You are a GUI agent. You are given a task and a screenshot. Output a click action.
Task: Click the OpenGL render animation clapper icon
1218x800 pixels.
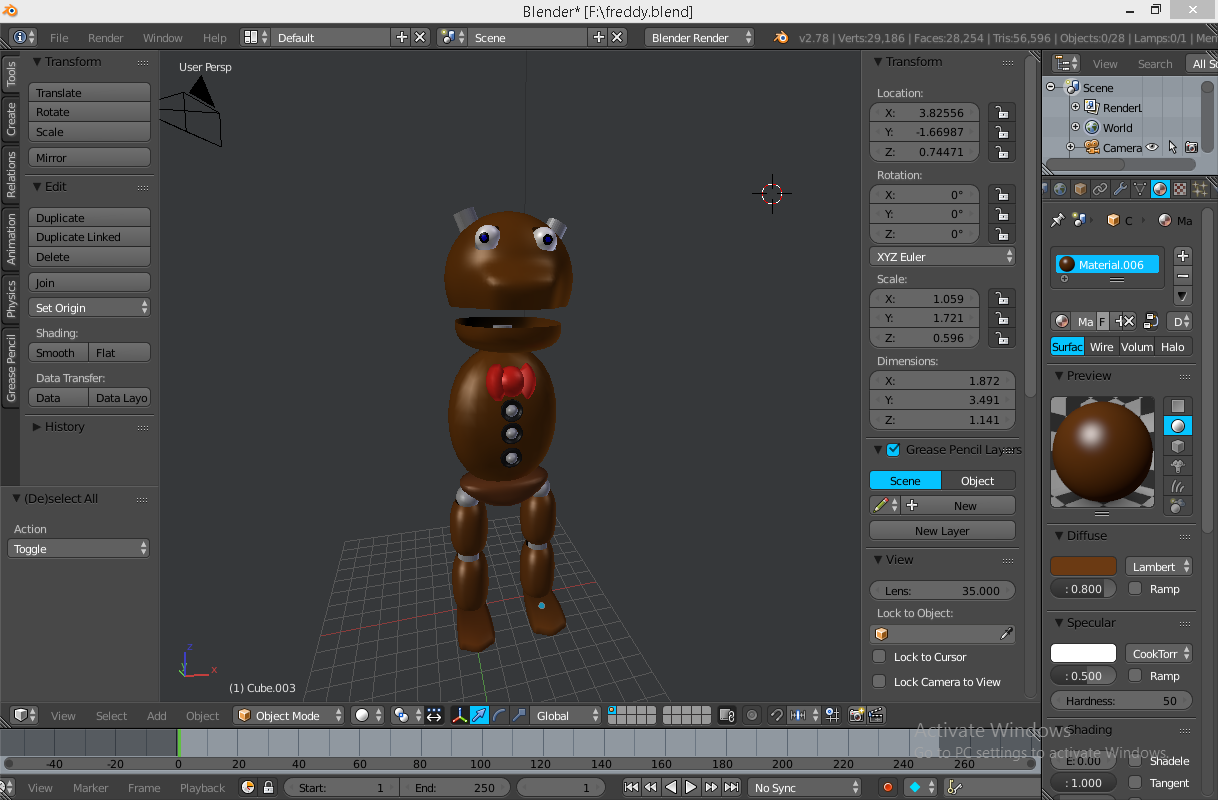coord(876,715)
